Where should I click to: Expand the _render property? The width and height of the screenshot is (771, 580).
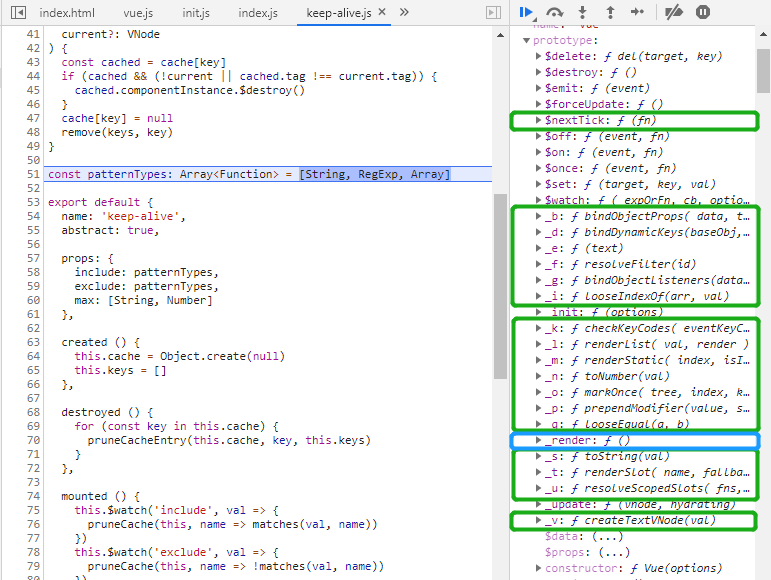tap(538, 440)
